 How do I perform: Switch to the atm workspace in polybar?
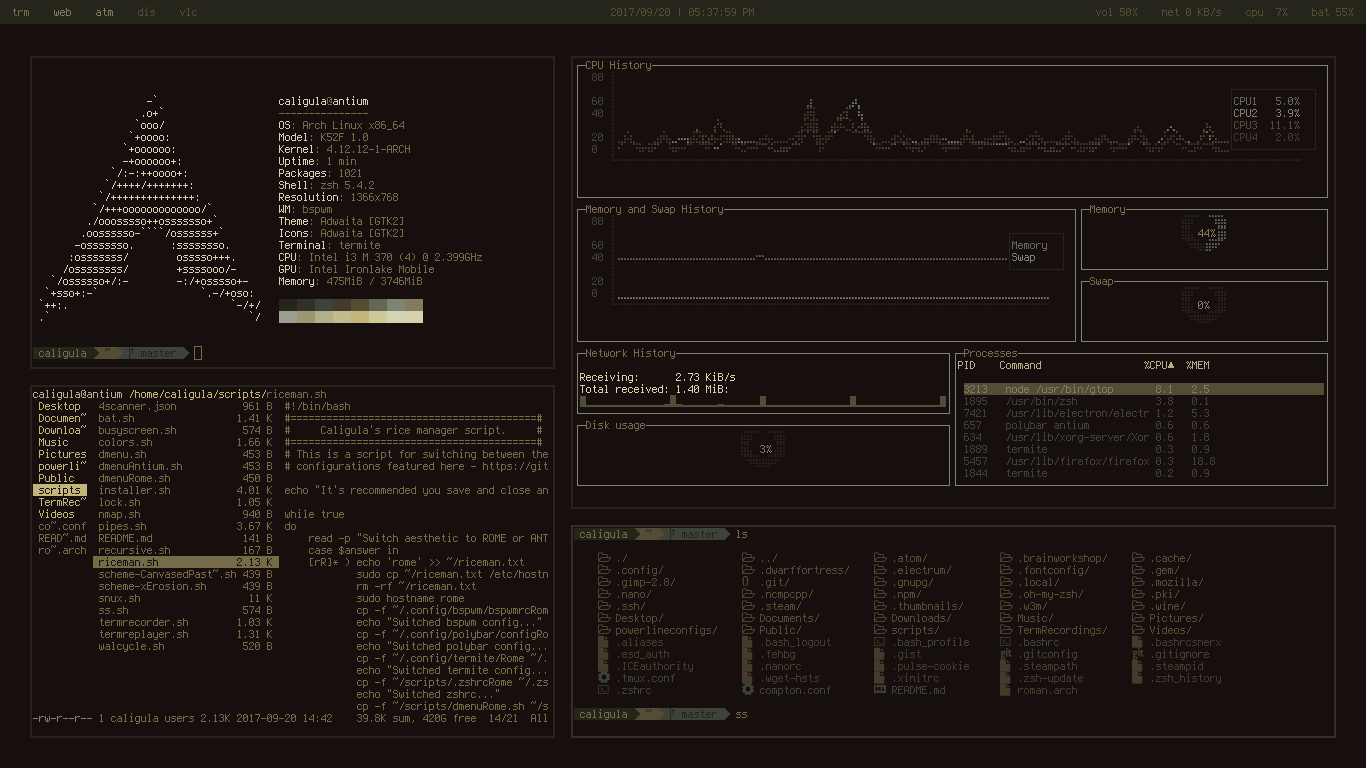(104, 13)
